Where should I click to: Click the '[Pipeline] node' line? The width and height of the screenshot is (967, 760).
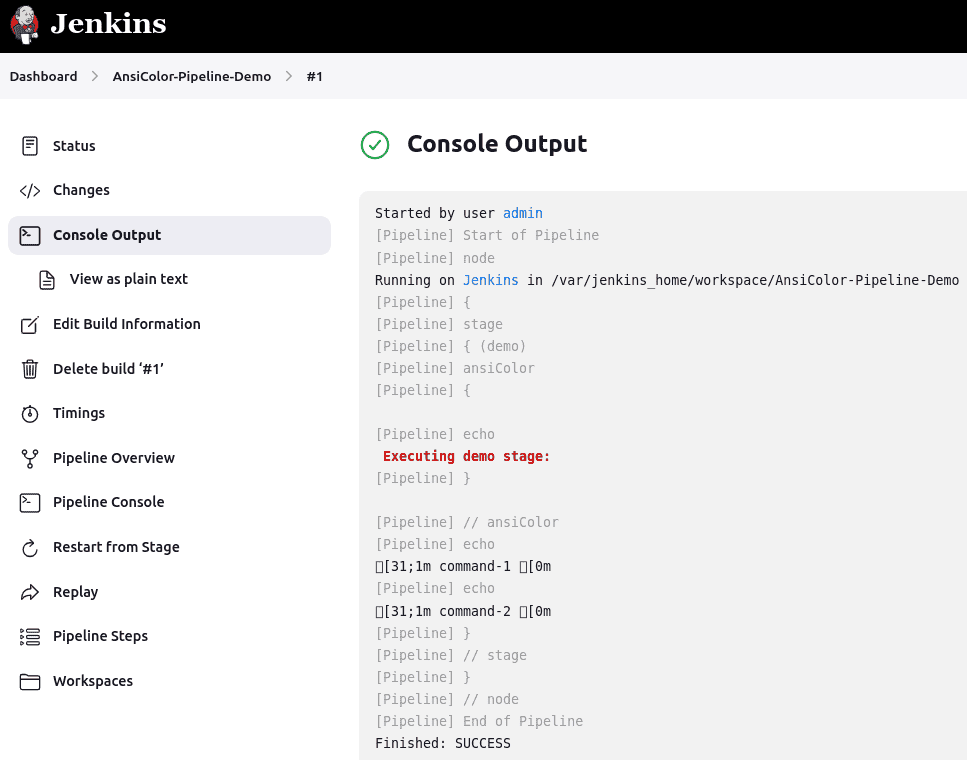point(435,258)
